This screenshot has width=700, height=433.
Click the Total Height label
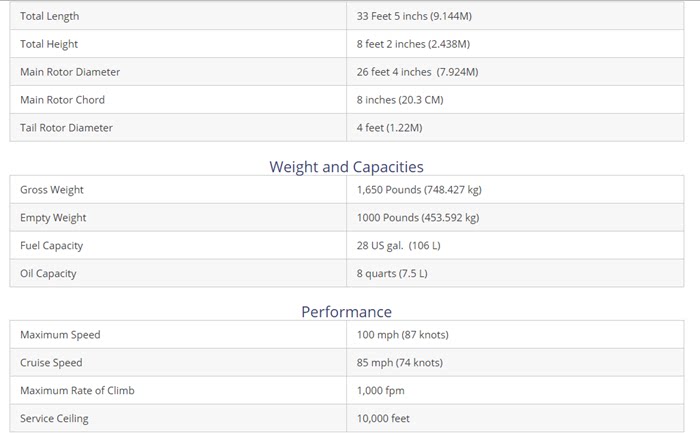(x=49, y=44)
